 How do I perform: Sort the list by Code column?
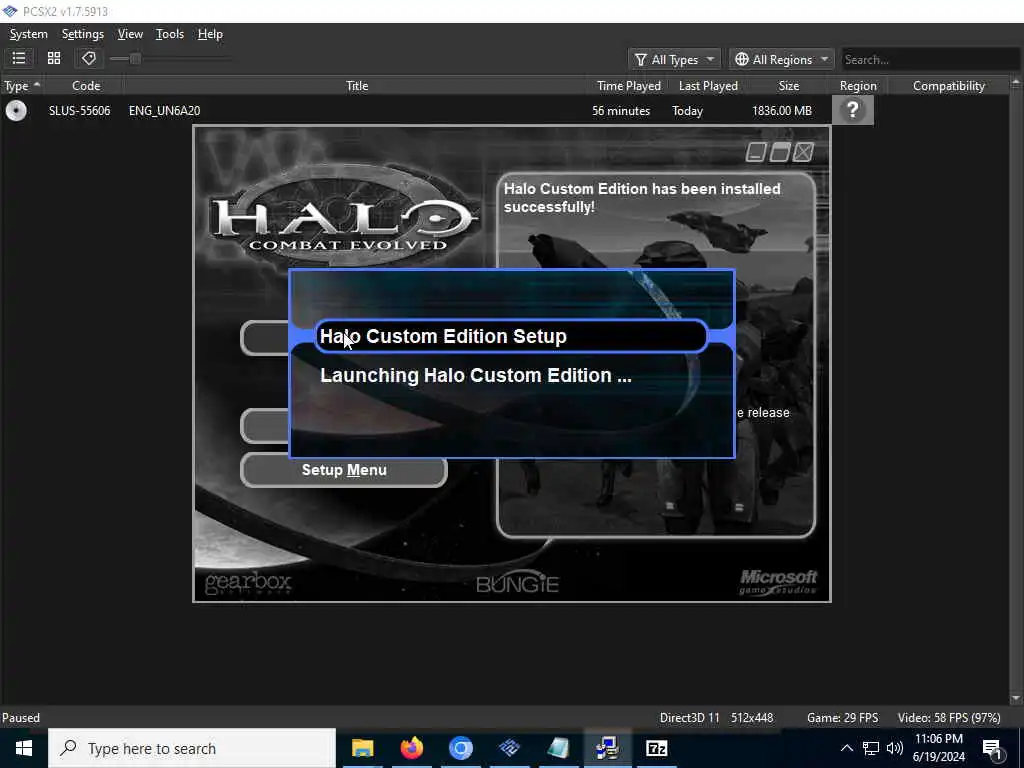tap(86, 86)
